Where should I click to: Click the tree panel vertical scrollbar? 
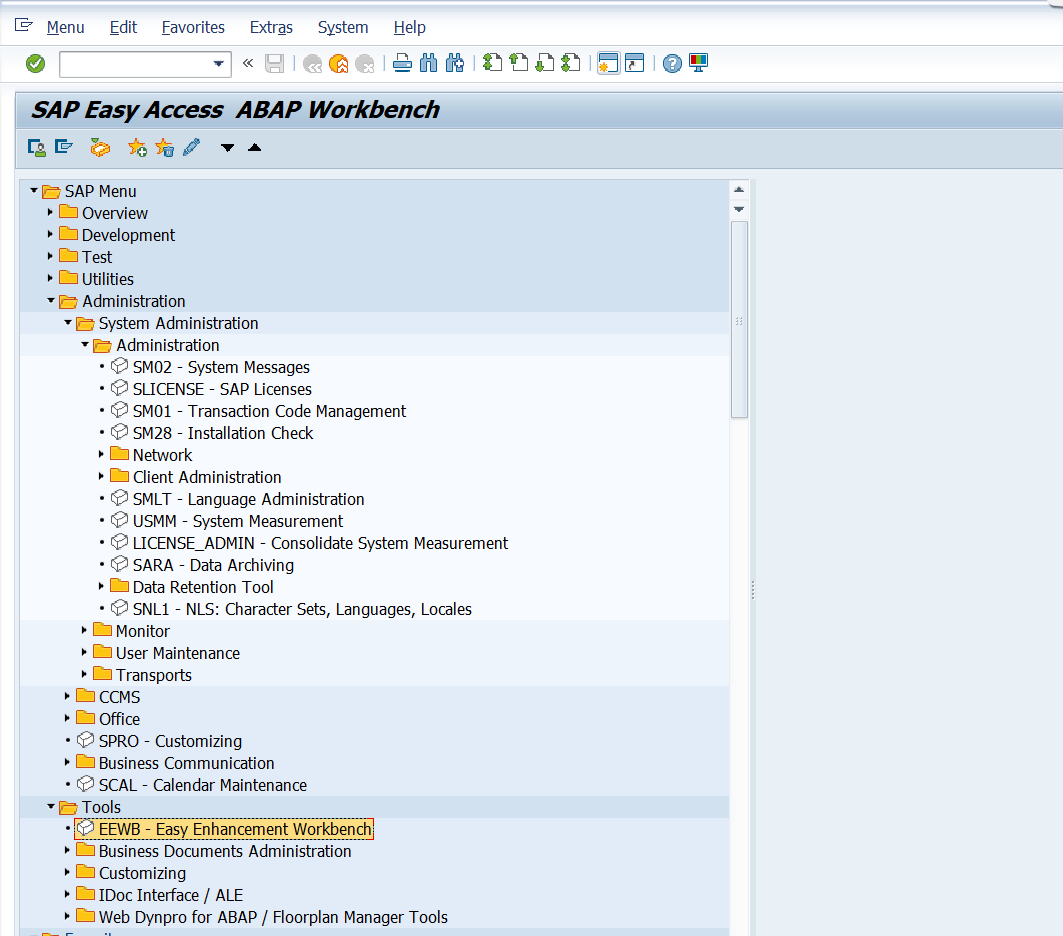(x=739, y=318)
